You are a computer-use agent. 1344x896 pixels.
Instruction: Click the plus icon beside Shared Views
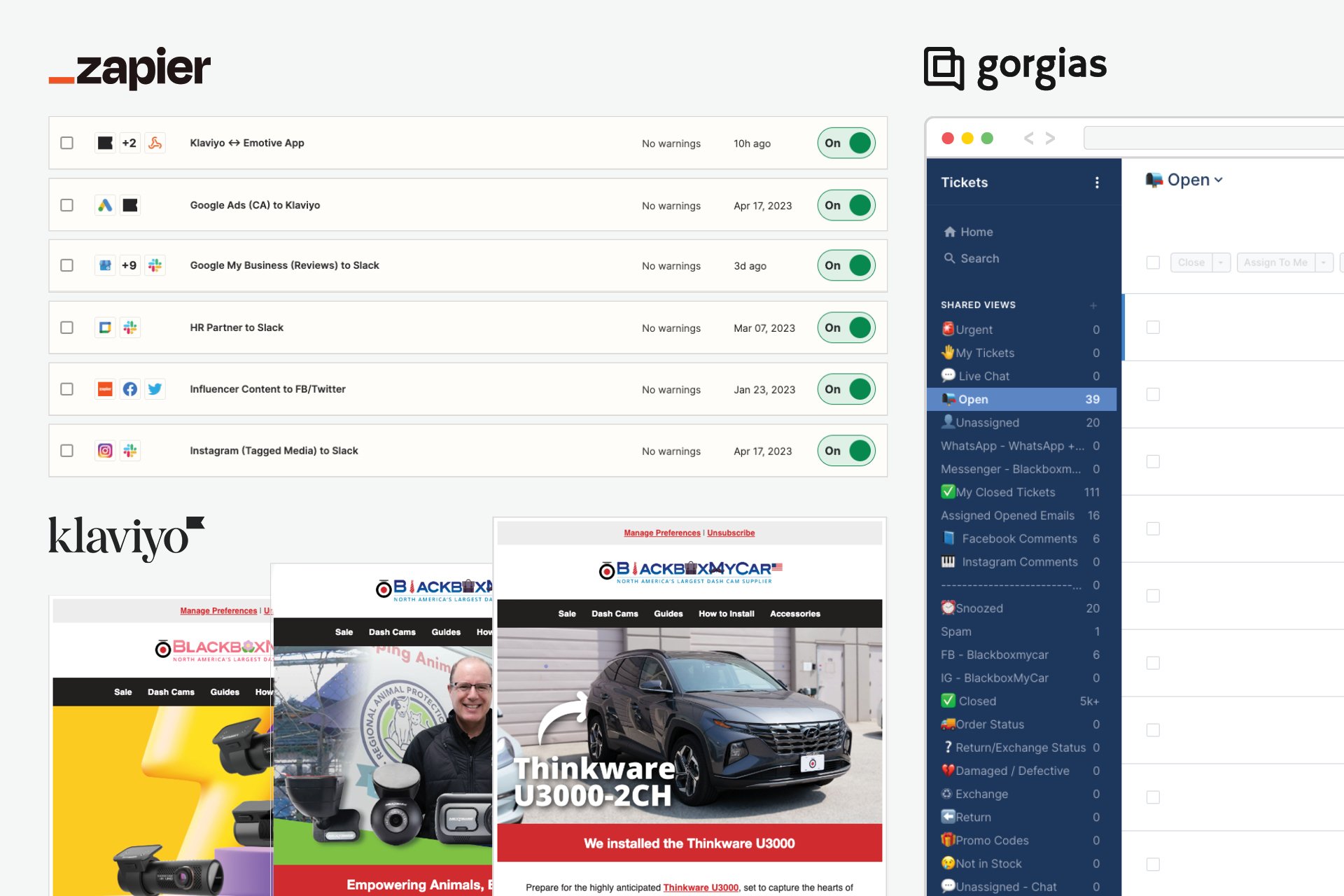(1093, 305)
